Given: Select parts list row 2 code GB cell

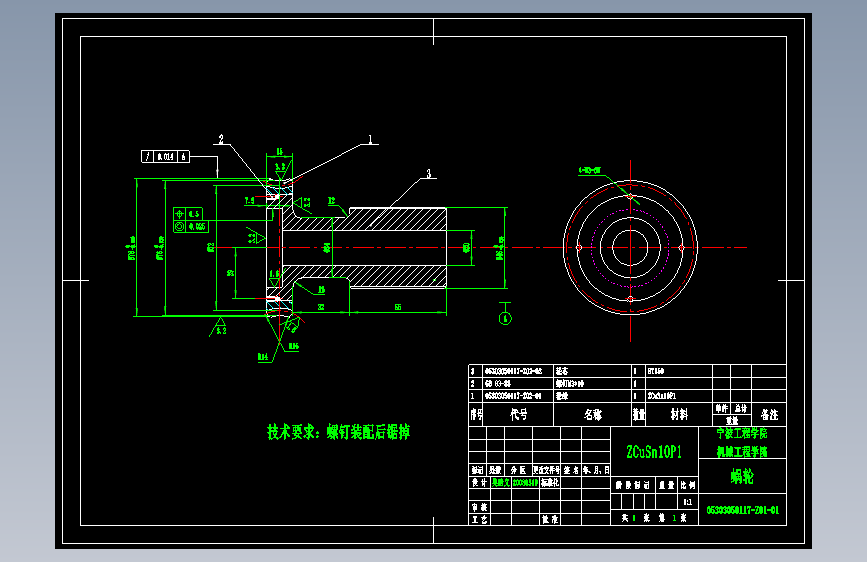Looking at the screenshot, I should point(518,383).
